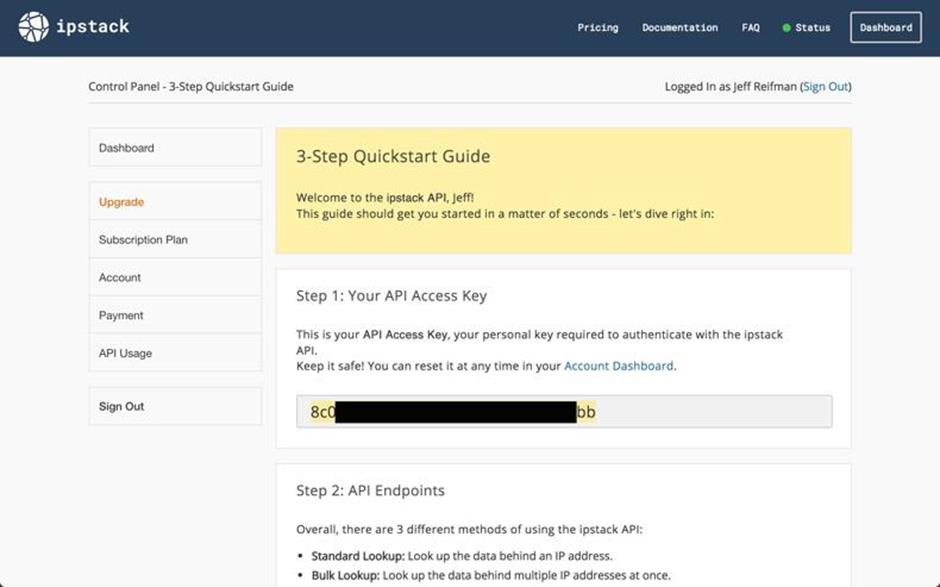Click the '3-Step Quickstart Guide' heading
The height and width of the screenshot is (587, 940).
[393, 156]
